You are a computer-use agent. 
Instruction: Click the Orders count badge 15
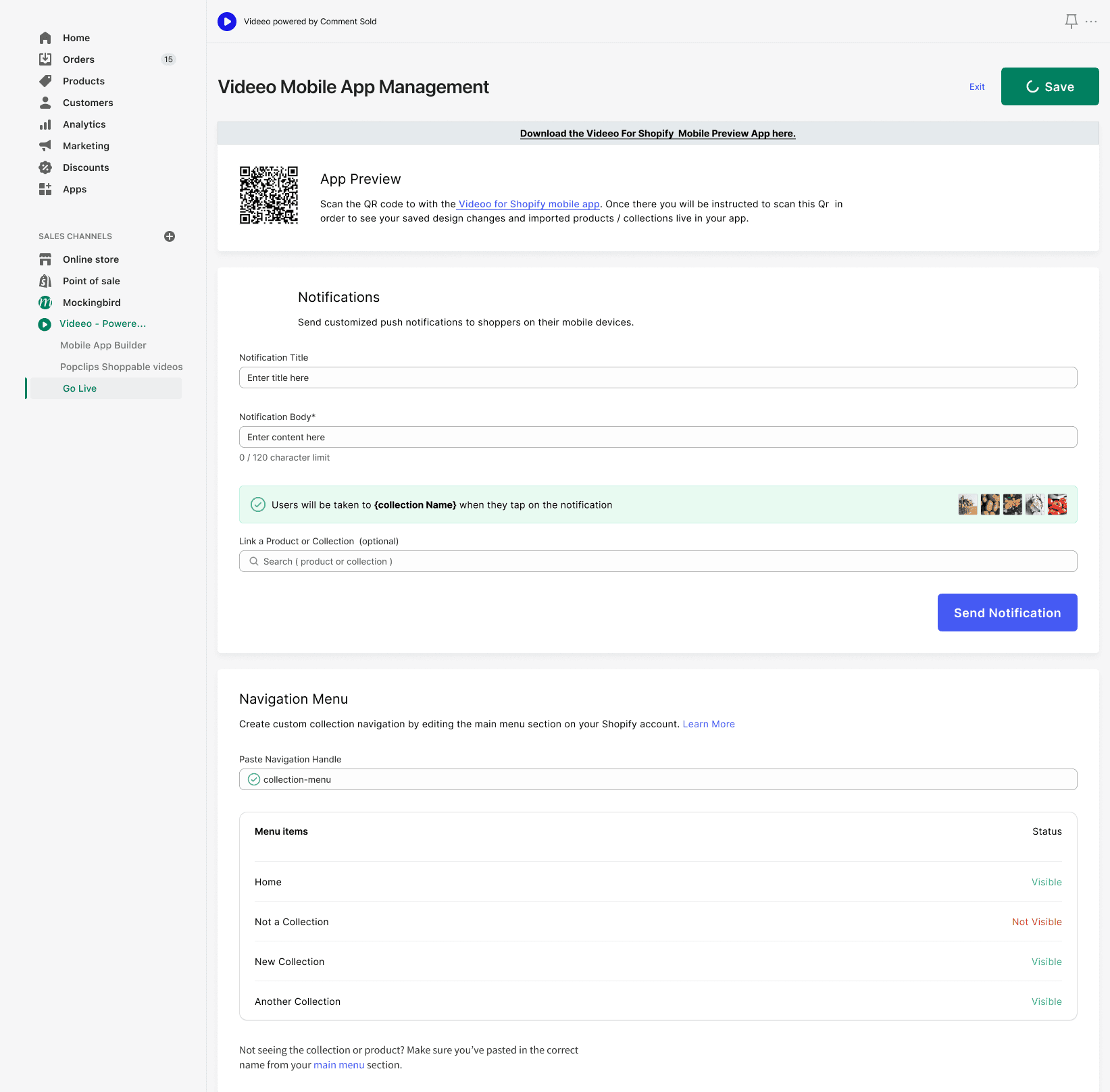pos(168,59)
